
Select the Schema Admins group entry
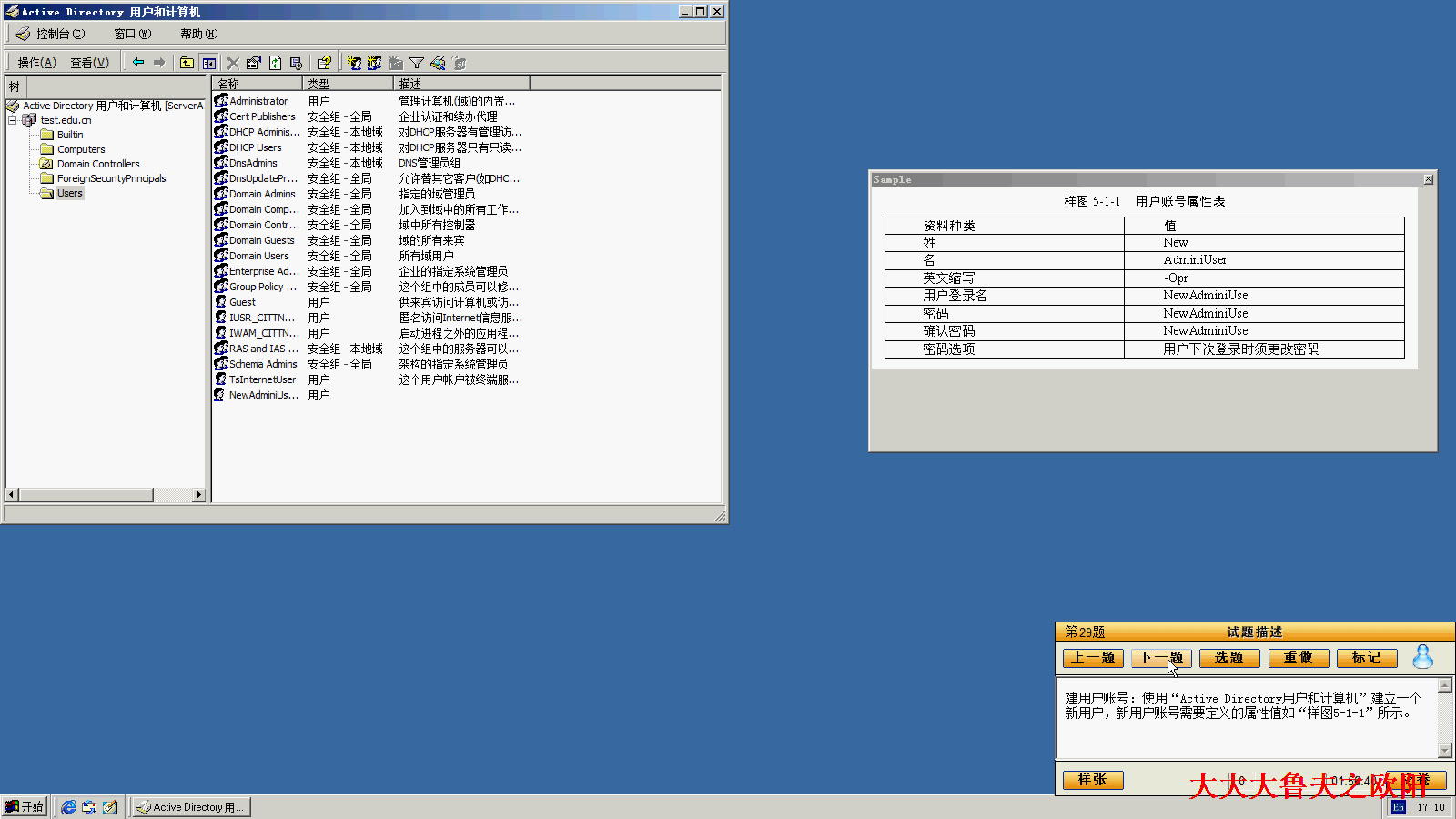tap(263, 364)
